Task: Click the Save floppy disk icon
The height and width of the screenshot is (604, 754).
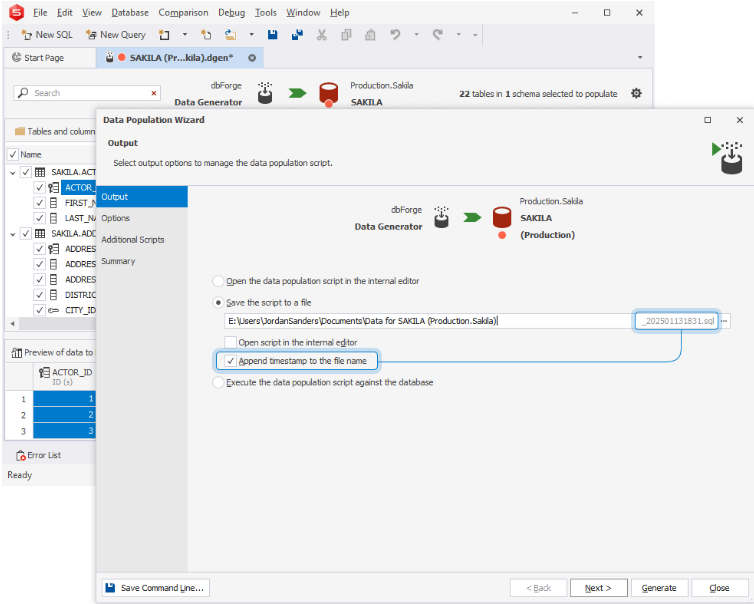Action: [x=273, y=35]
